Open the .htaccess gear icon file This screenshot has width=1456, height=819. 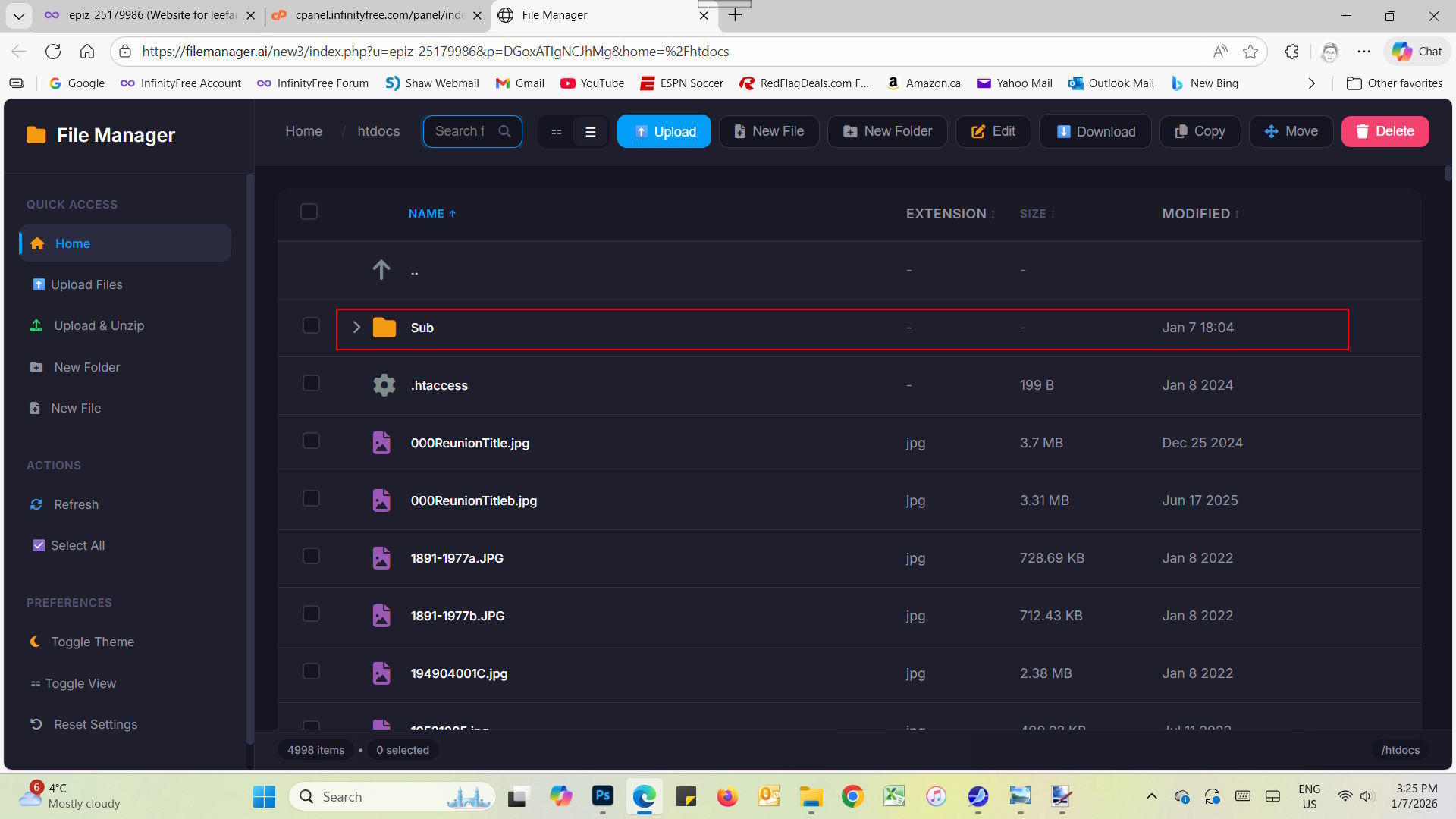pos(384,385)
